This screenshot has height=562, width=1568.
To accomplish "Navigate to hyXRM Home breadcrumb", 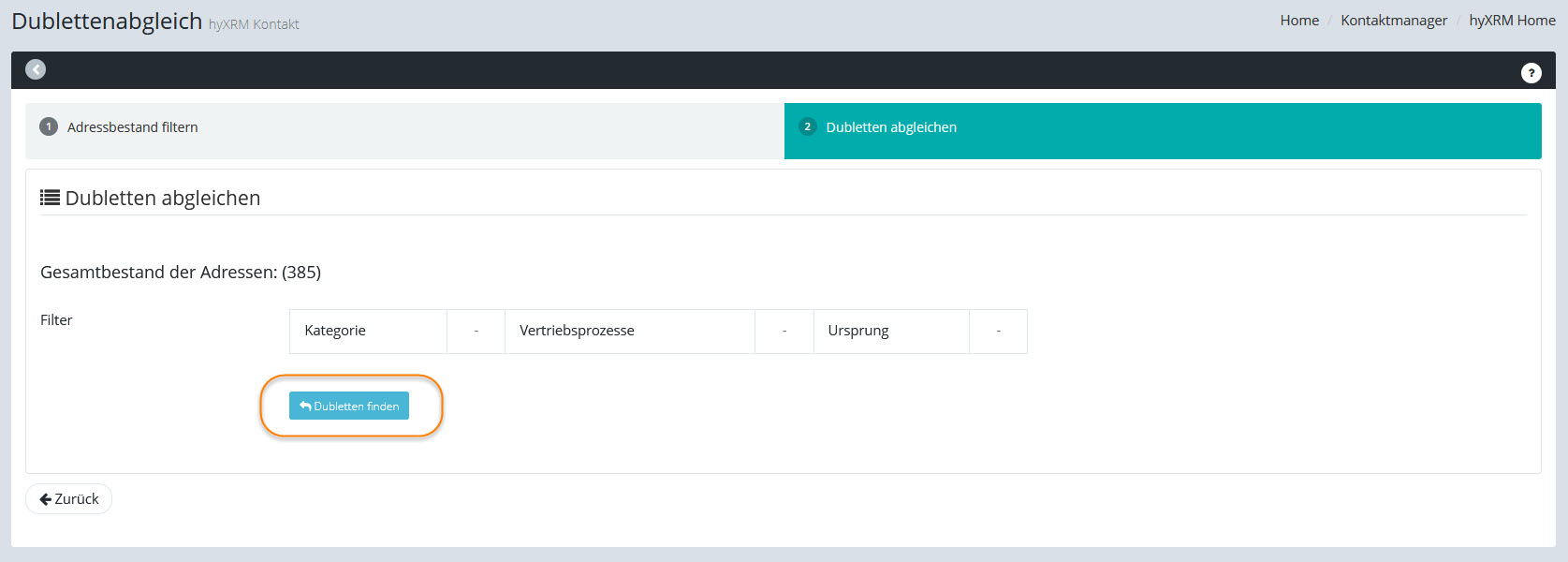I will [x=1511, y=21].
